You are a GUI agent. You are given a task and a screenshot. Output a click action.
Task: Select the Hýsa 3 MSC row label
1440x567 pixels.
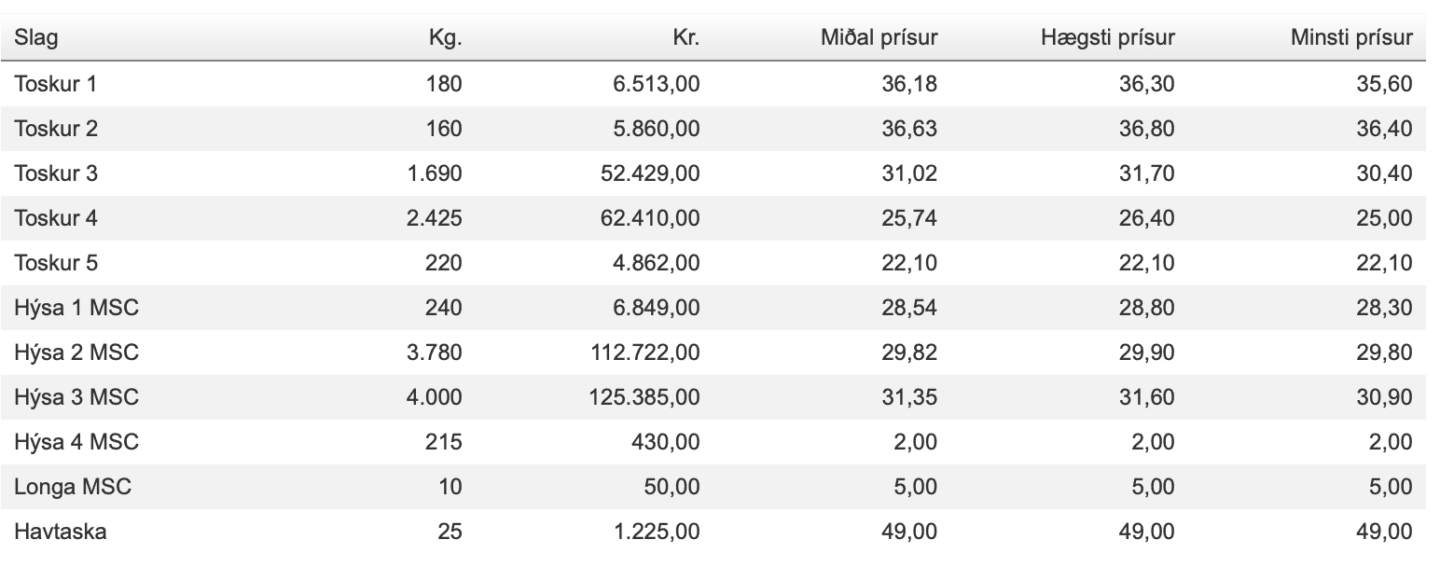click(x=76, y=397)
